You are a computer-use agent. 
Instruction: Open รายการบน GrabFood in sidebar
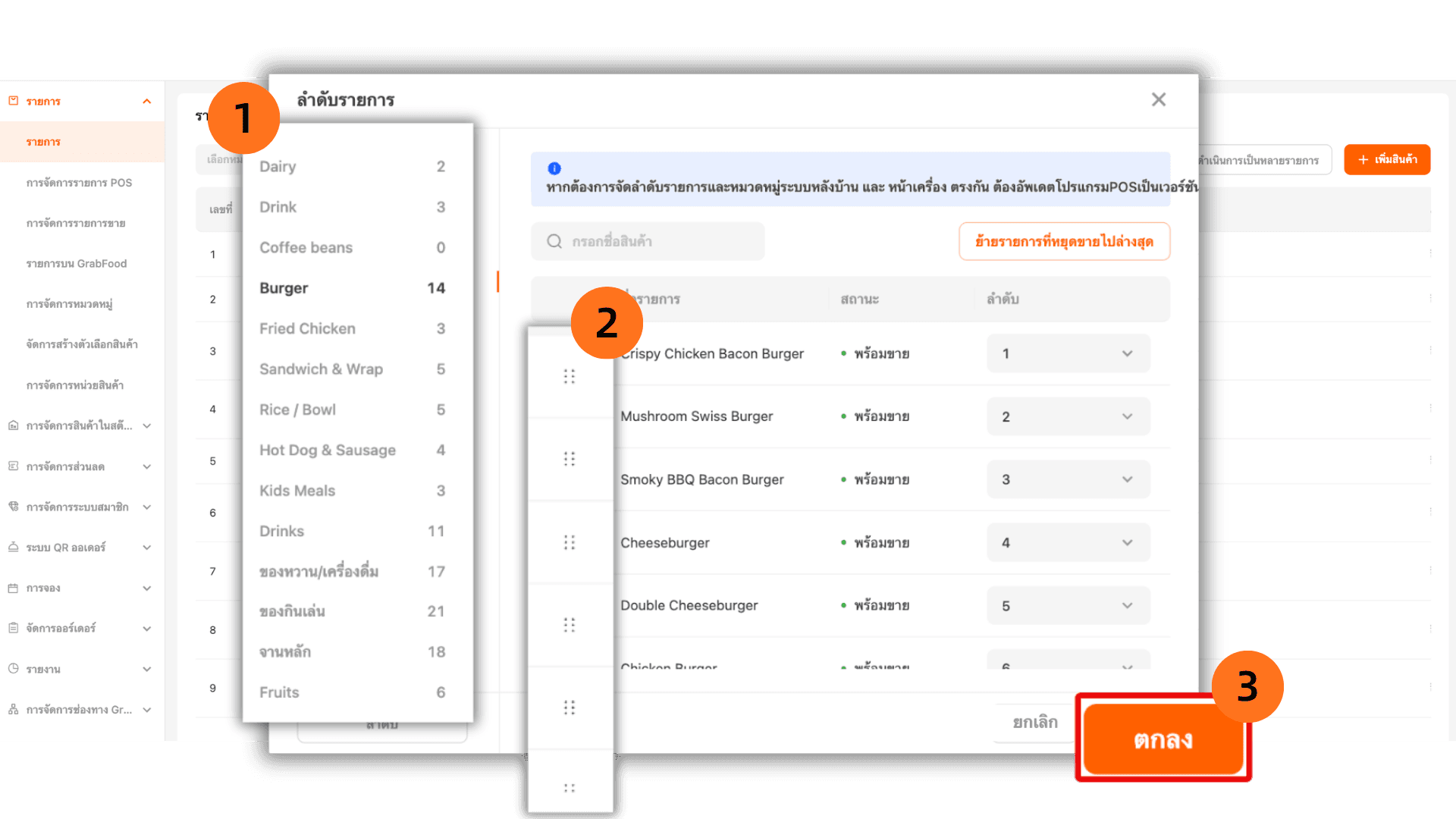(x=77, y=264)
